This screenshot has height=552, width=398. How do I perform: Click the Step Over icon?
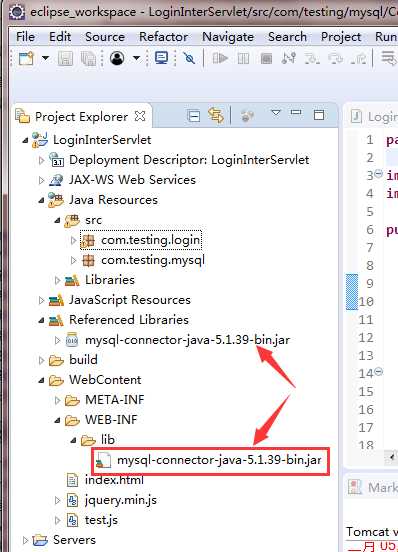[335, 58]
